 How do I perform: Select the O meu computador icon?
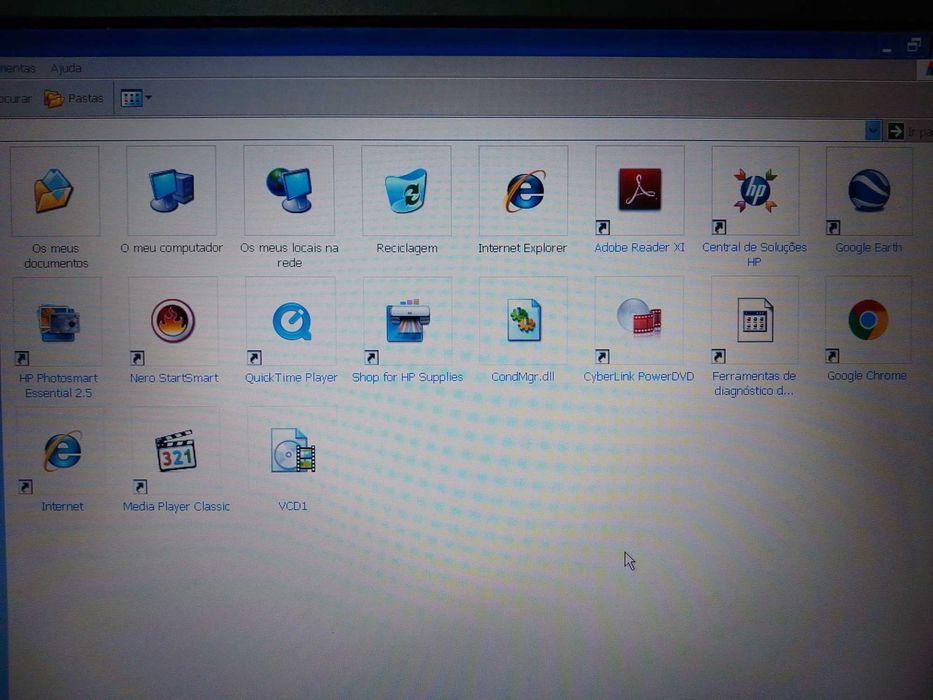click(x=171, y=190)
